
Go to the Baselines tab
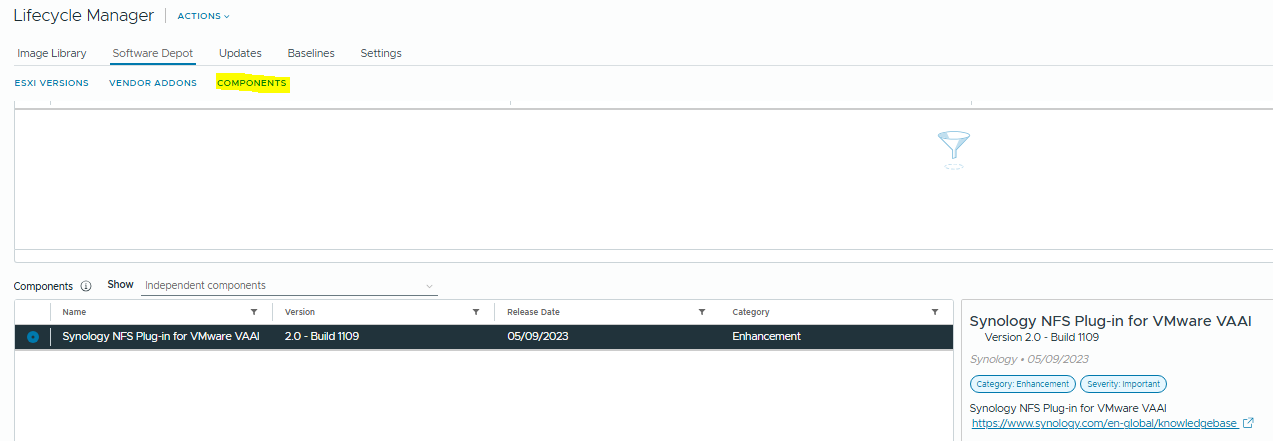[311, 53]
